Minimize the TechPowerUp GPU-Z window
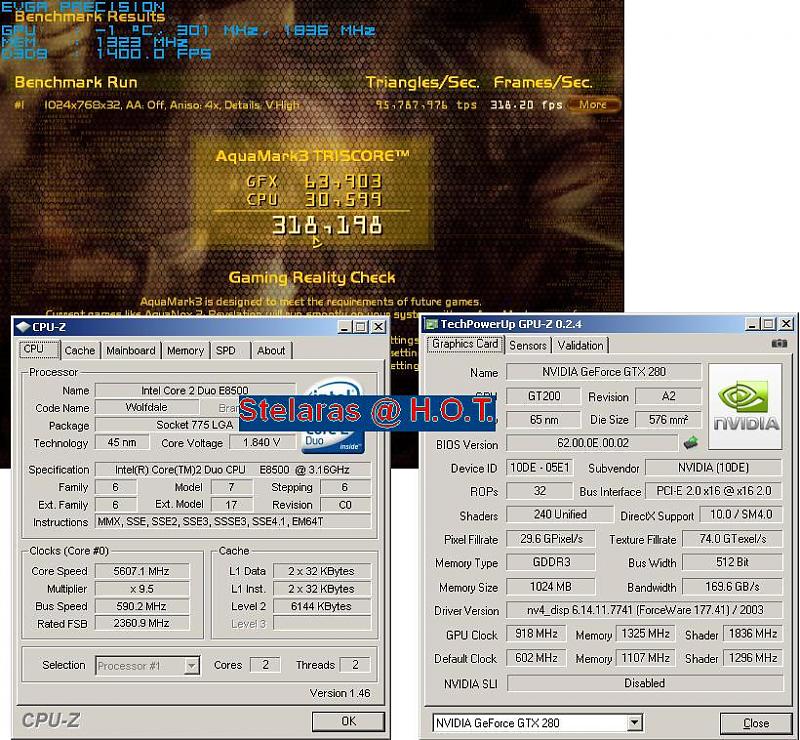The height and width of the screenshot is (740, 800). pyautogui.click(x=753, y=324)
